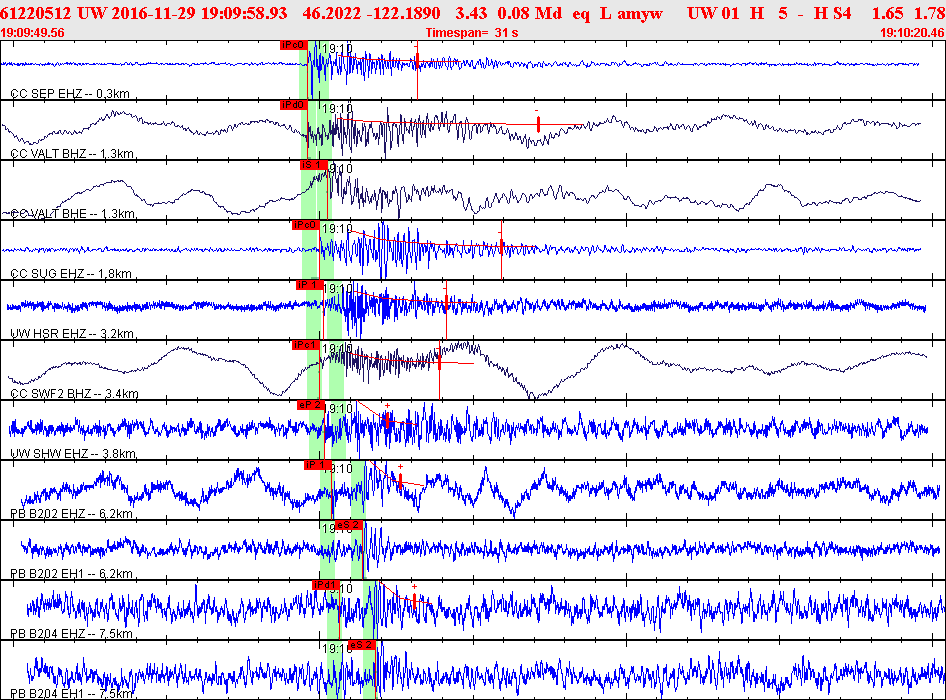Select the iPd1 pick flag on B204 EHZ
The height and width of the screenshot is (700, 946).
tap(326, 585)
